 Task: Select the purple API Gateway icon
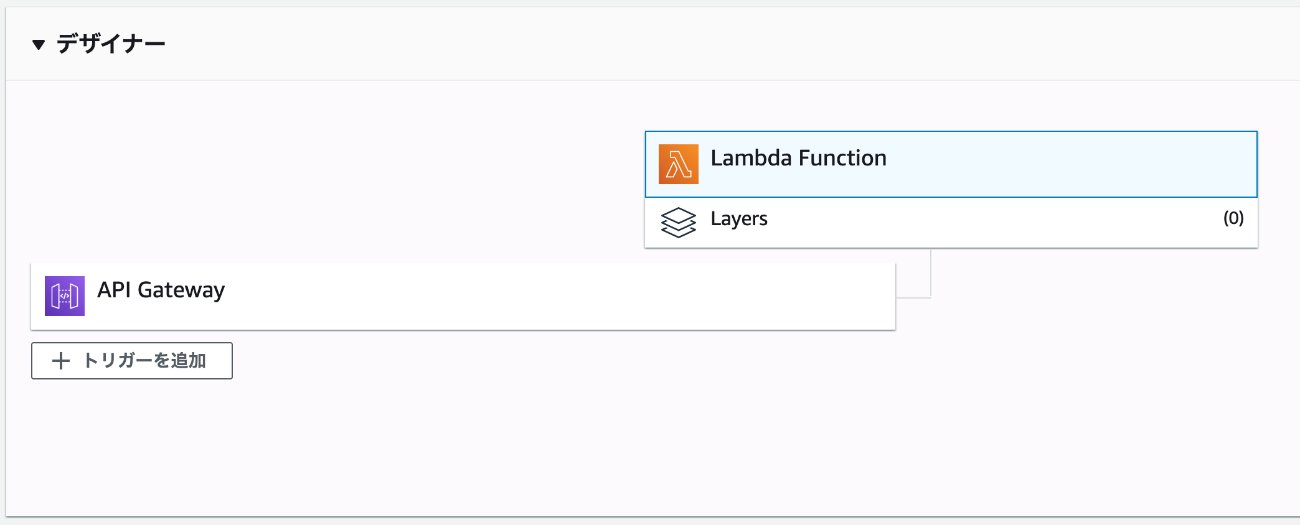click(x=65, y=296)
